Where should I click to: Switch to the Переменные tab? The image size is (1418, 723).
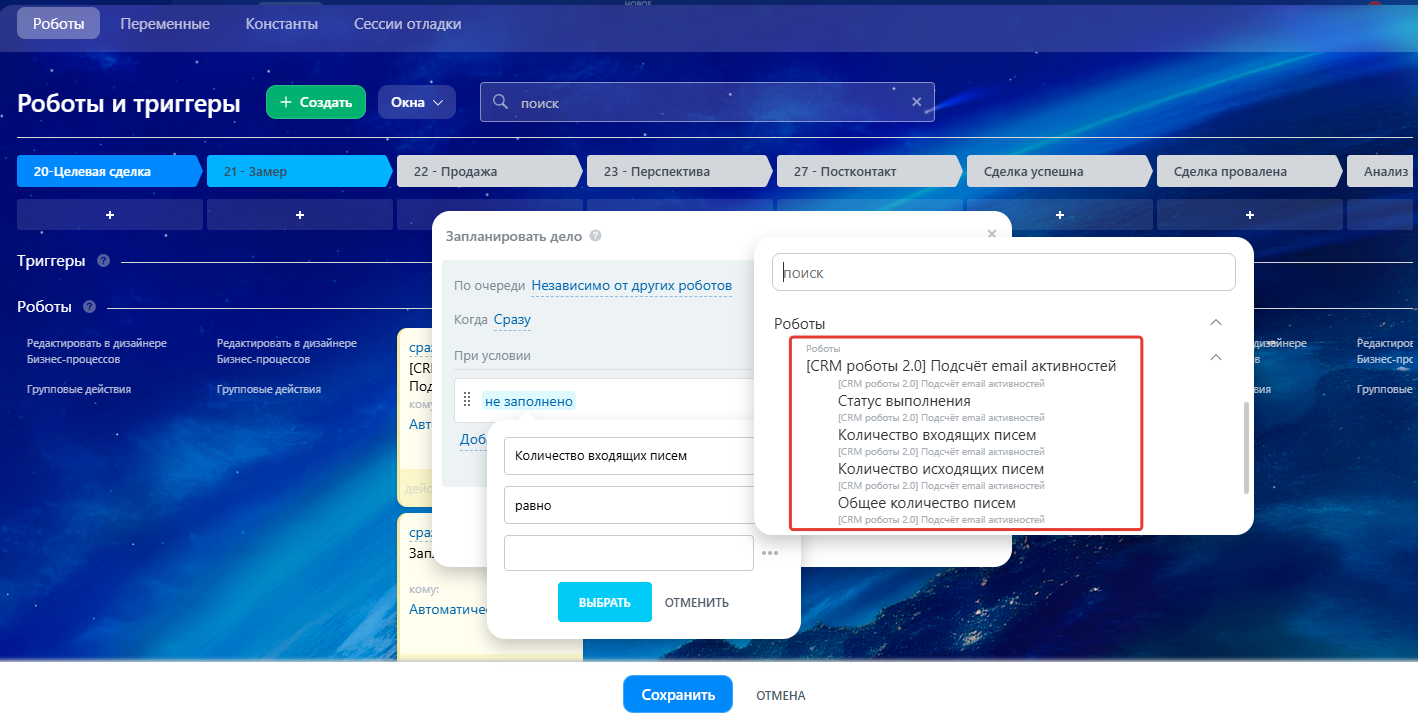tap(165, 23)
